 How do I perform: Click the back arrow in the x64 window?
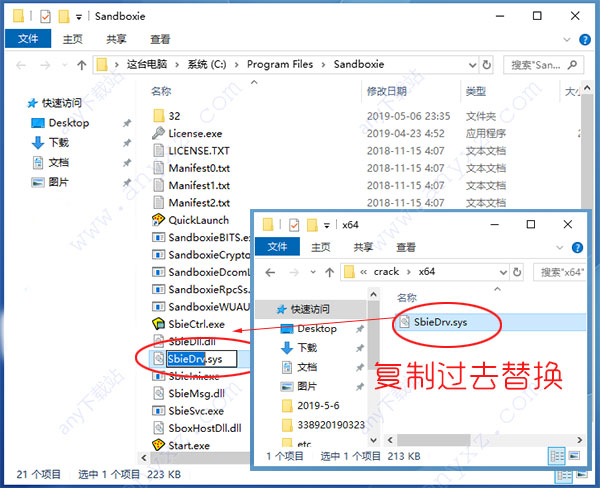(x=270, y=272)
